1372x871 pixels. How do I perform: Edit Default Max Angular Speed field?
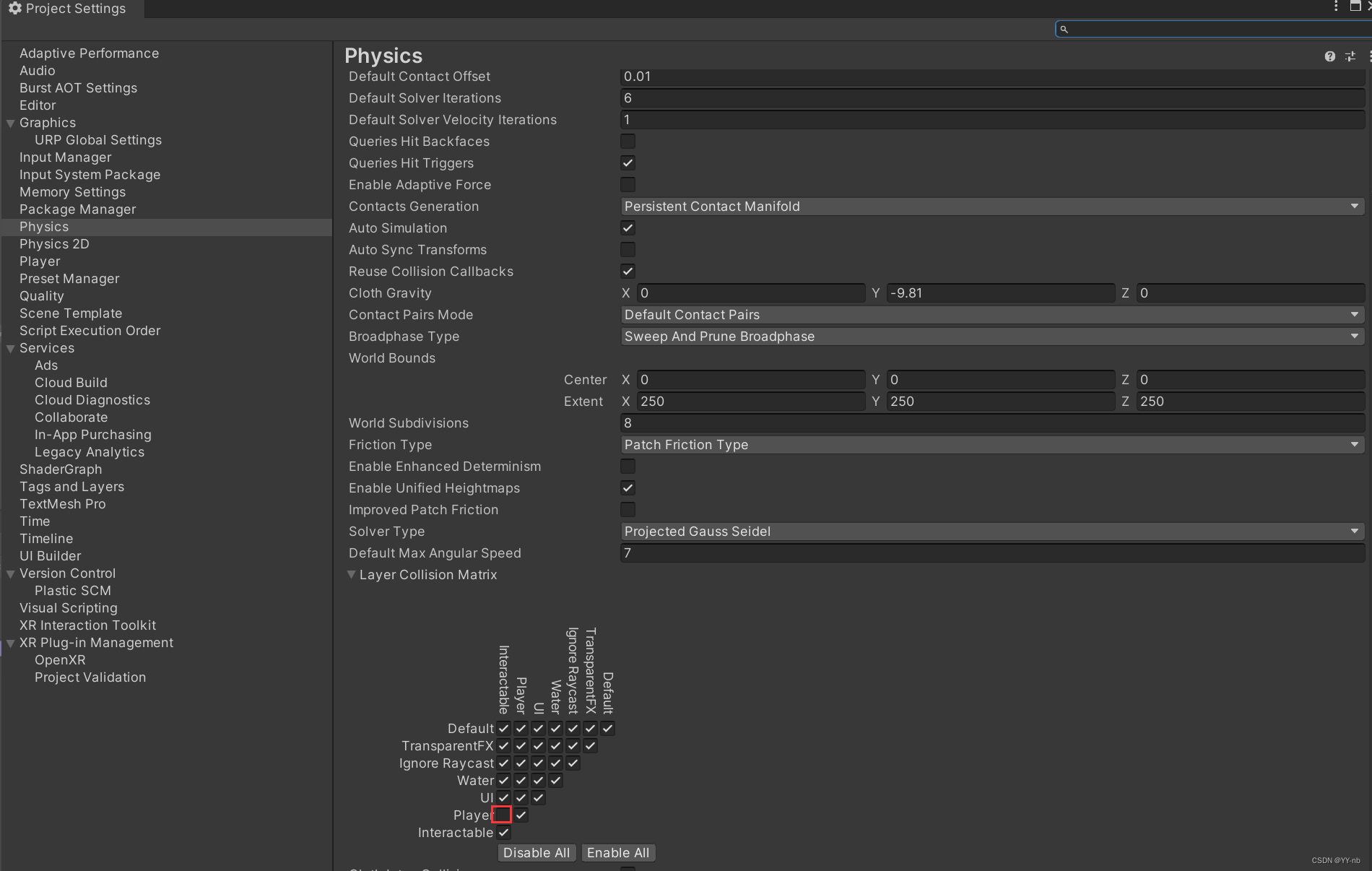coord(992,553)
